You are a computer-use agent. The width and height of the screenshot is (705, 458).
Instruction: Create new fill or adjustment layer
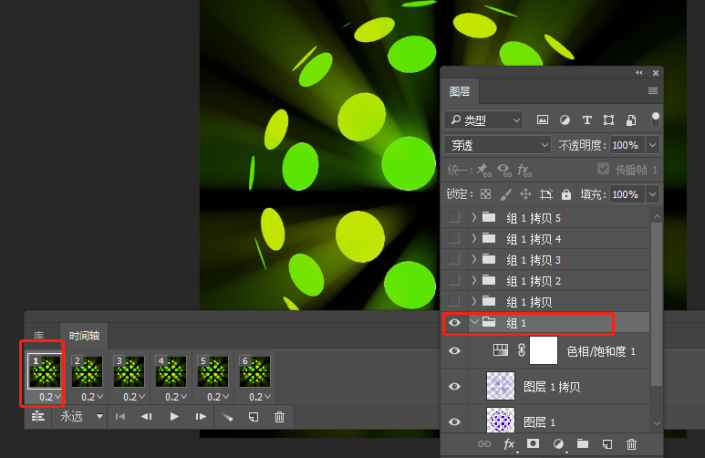point(558,443)
